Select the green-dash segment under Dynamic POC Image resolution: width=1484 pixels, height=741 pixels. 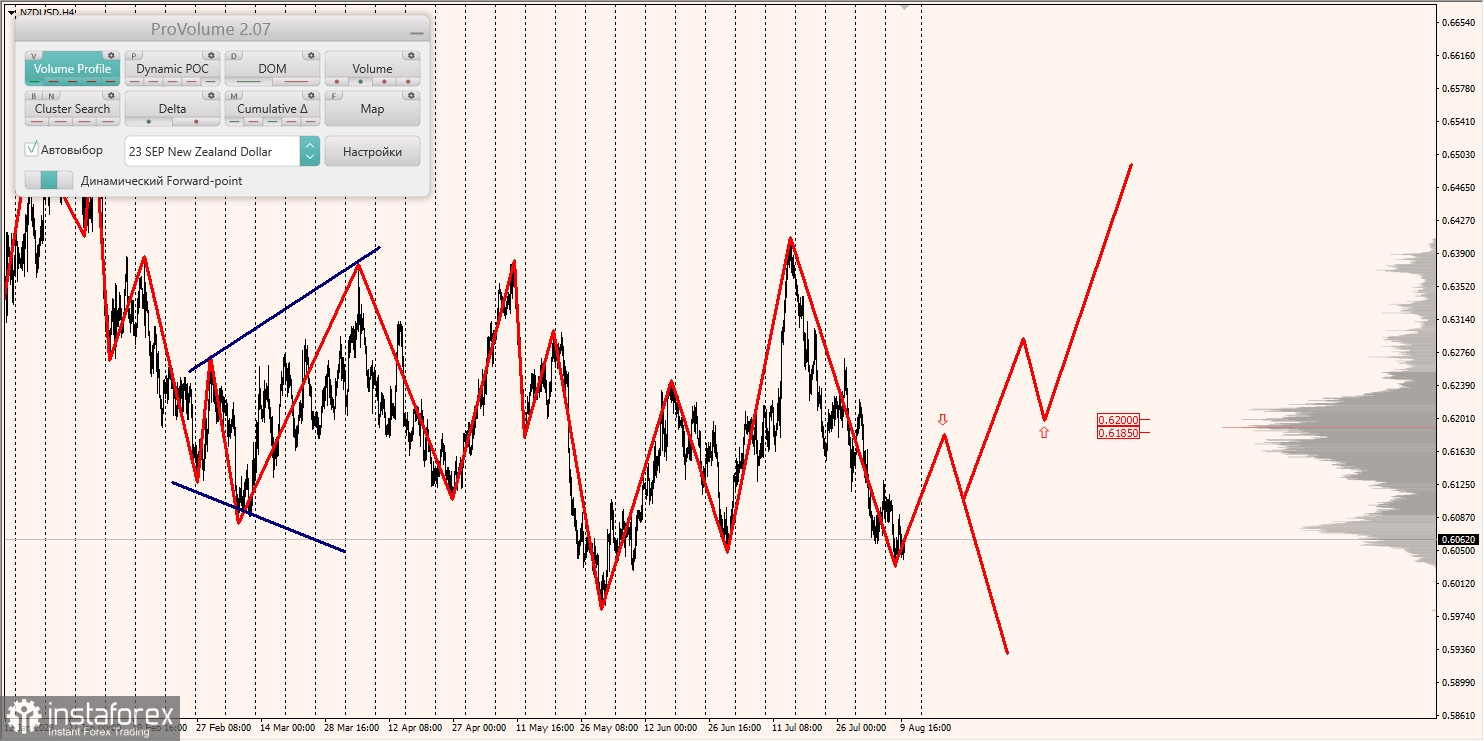[x=210, y=81]
